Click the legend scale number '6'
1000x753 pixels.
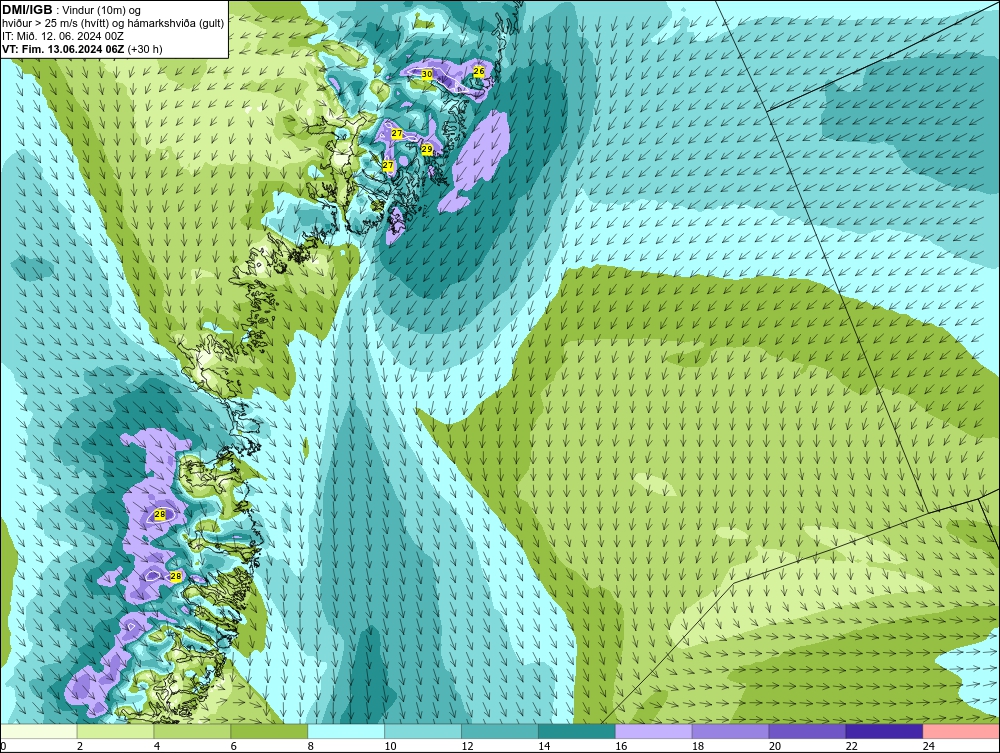[233, 746]
